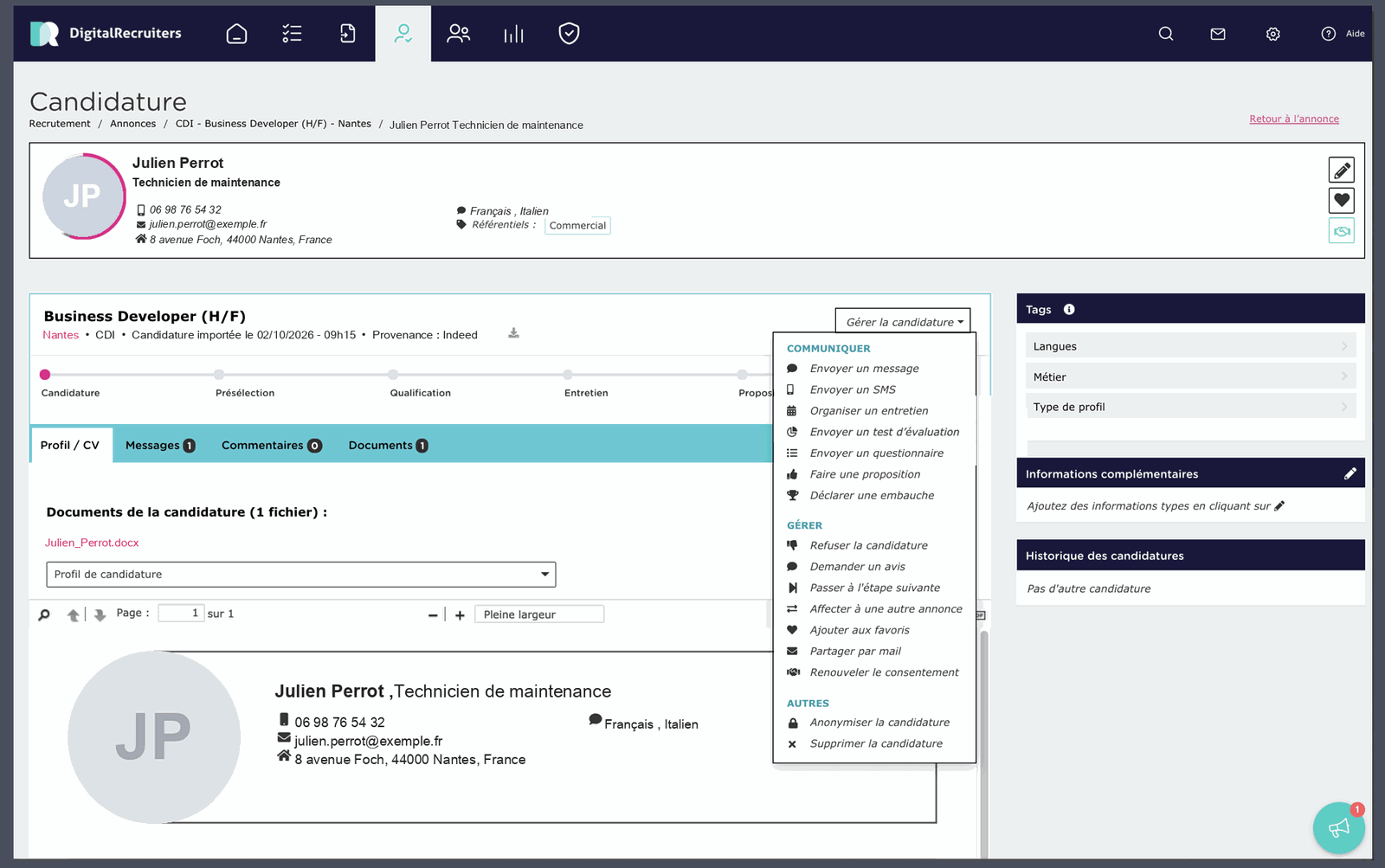Open the candidates icon in navigation
Viewport: 1385px width, 868px height.
(403, 34)
